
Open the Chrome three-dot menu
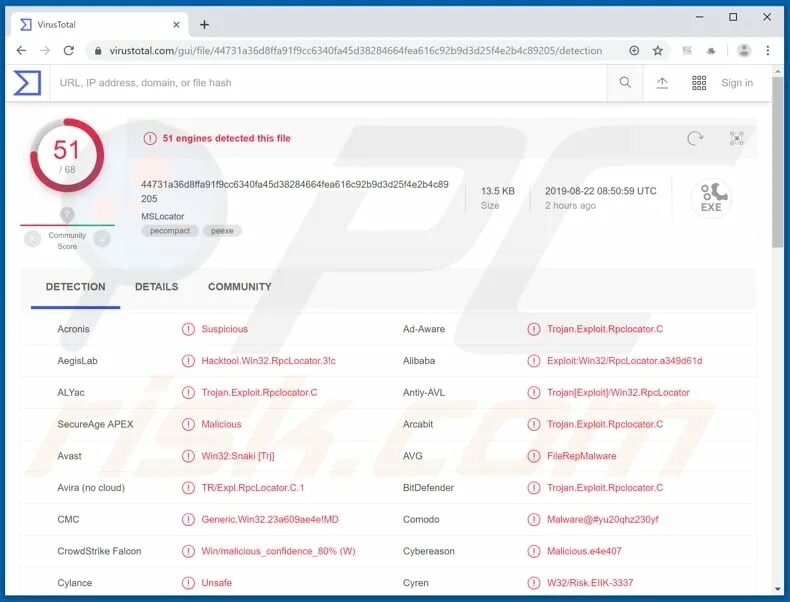coord(767,50)
